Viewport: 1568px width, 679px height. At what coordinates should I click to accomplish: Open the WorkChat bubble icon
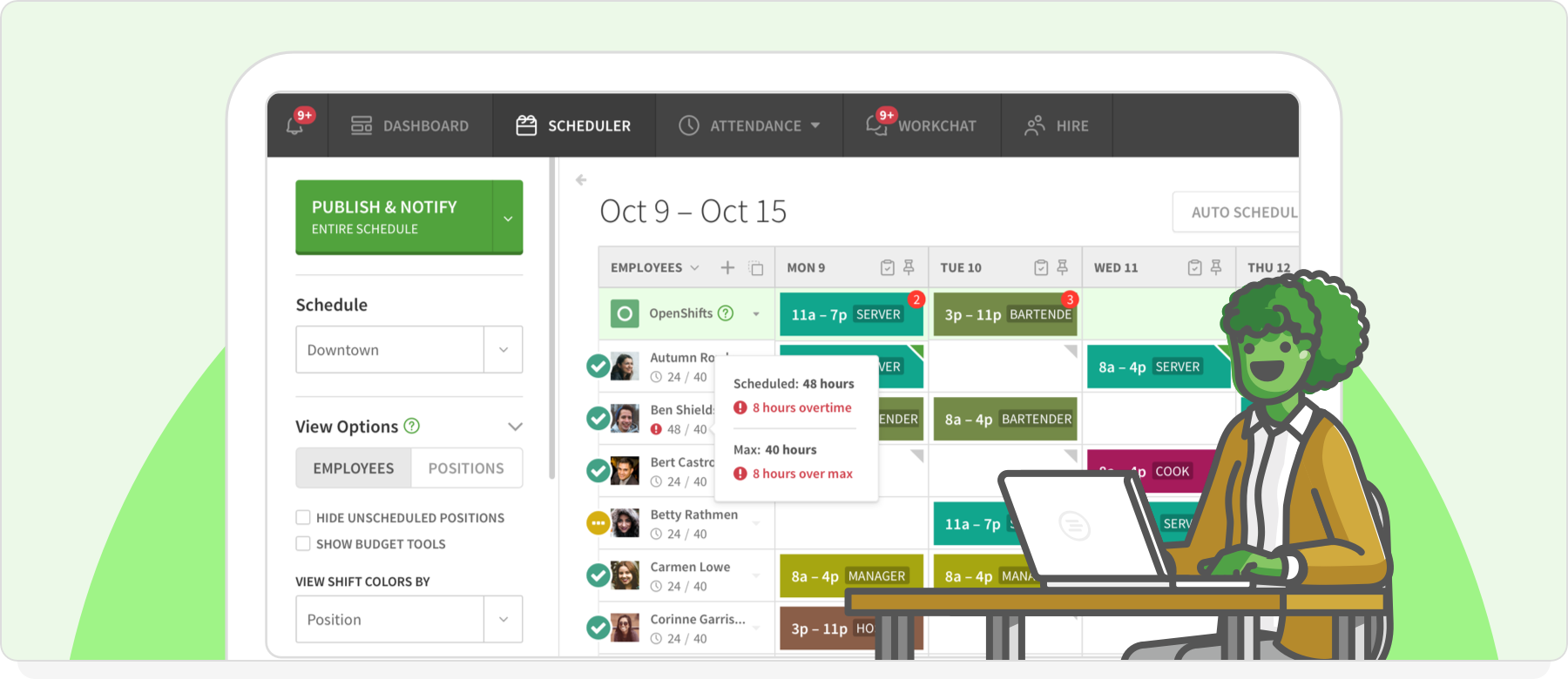pos(876,125)
